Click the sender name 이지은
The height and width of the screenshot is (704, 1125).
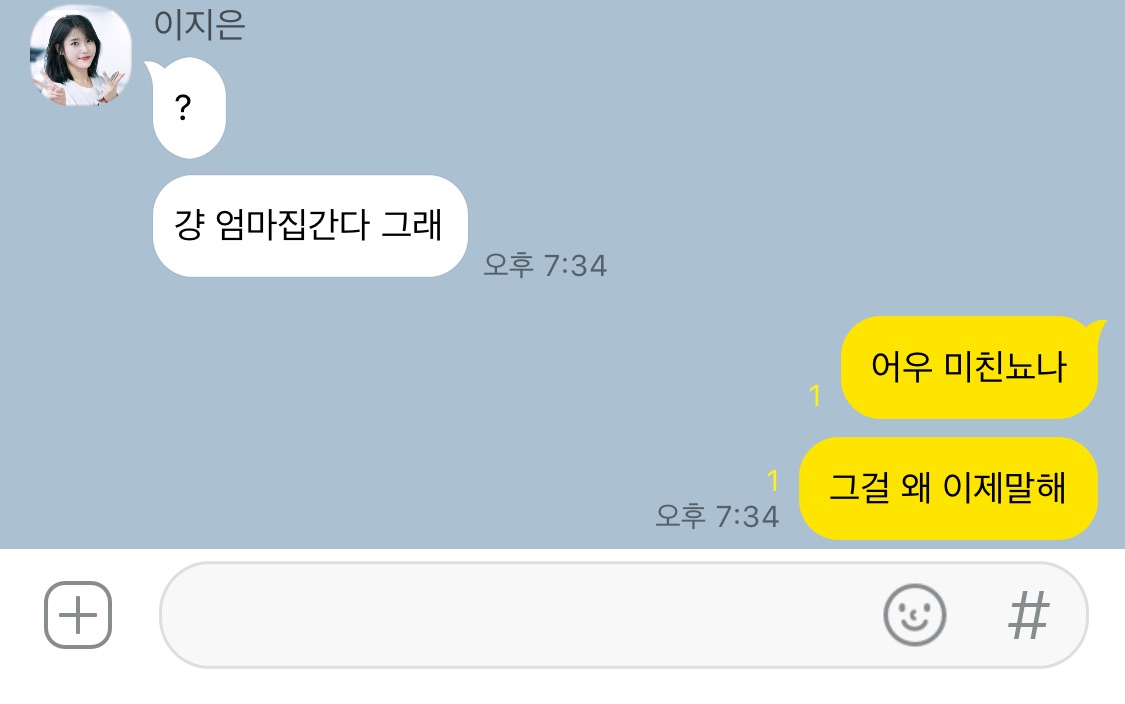[199, 24]
